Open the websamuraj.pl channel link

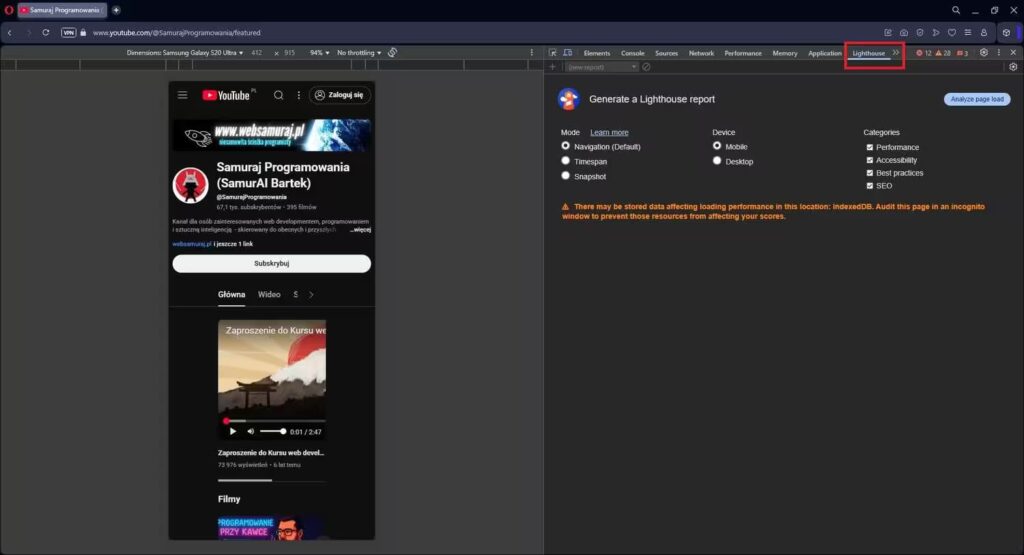(191, 244)
